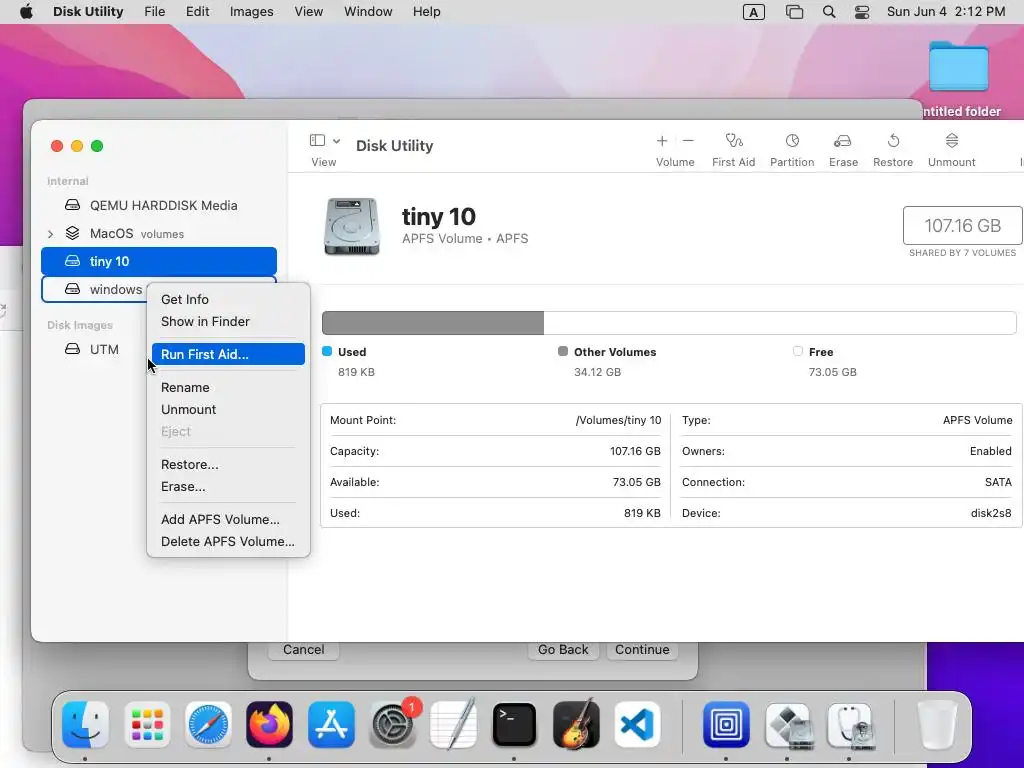Screen dimensions: 1024x768
Task: Click Cancel in the background dialog
Action: click(304, 650)
